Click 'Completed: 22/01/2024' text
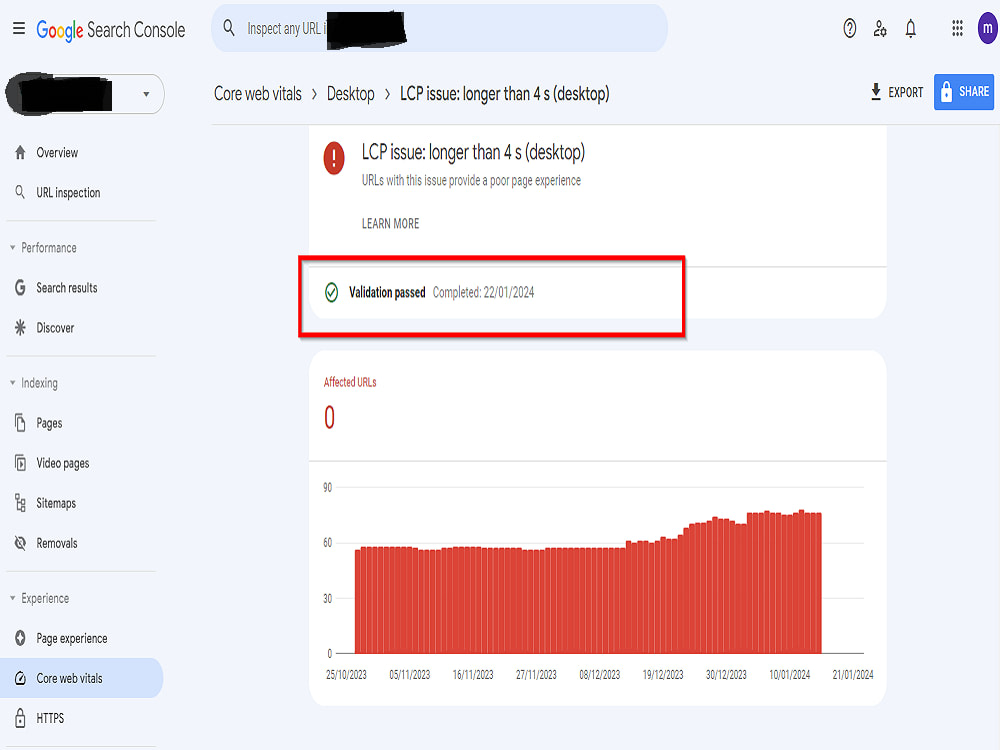 (483, 292)
